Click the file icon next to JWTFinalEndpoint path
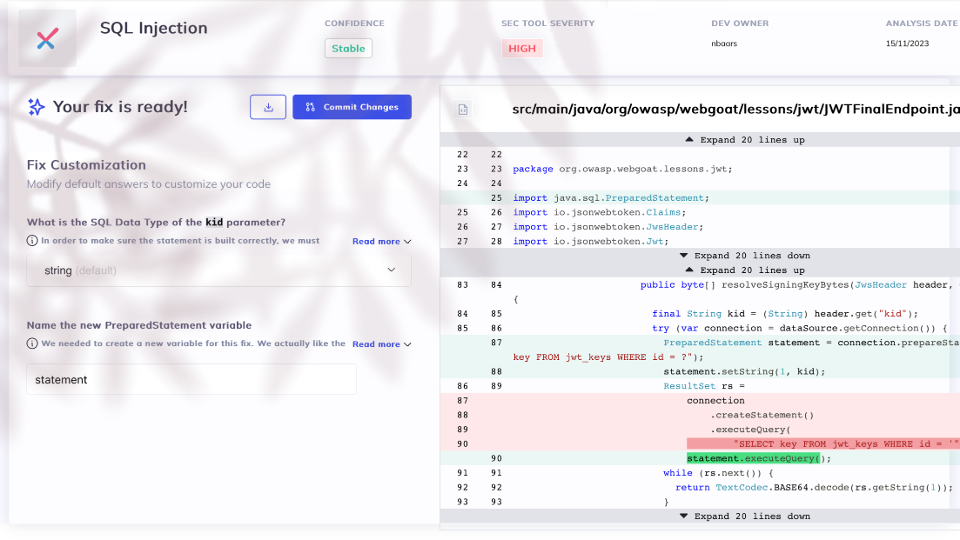960x540 pixels. (463, 109)
